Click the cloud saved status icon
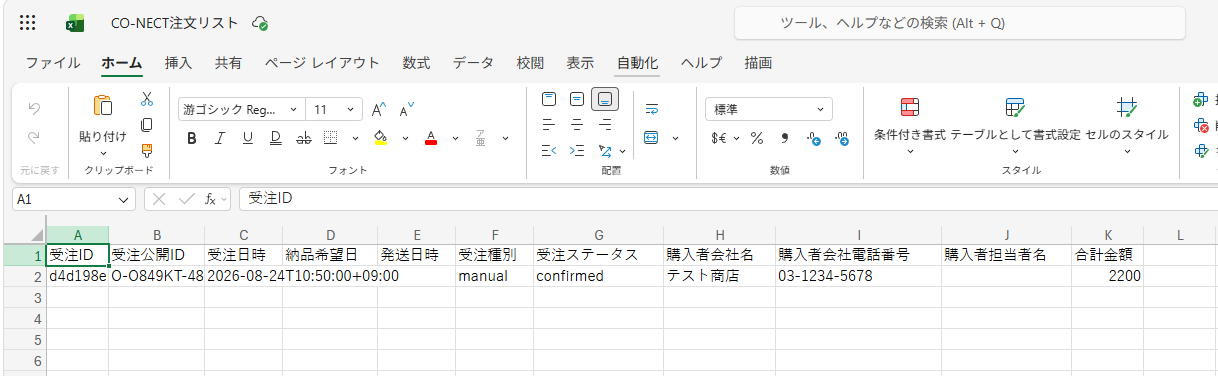Viewport: 1218px width, 376px height. pos(260,22)
